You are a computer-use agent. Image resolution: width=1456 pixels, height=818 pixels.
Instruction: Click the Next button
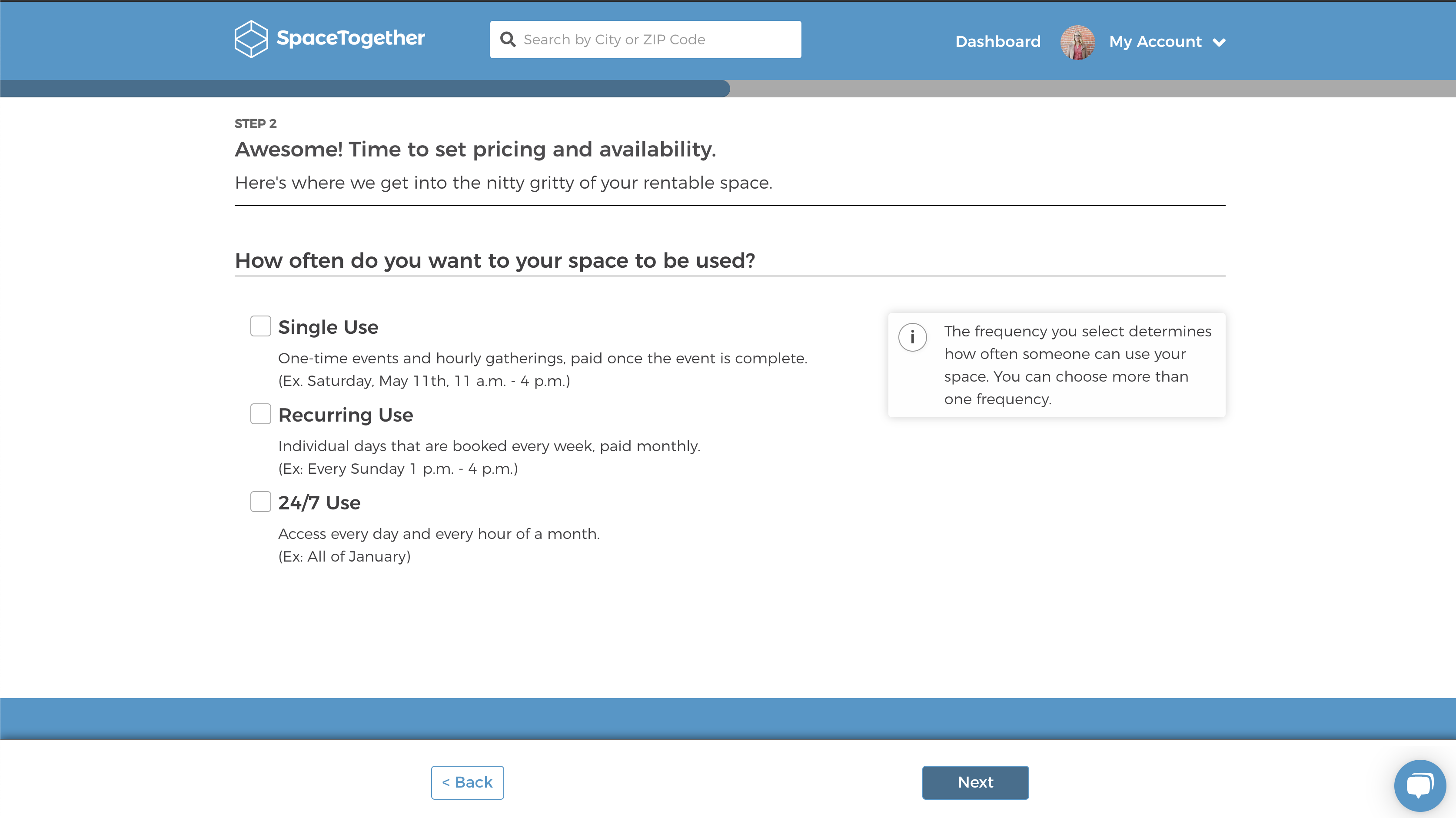tap(975, 782)
